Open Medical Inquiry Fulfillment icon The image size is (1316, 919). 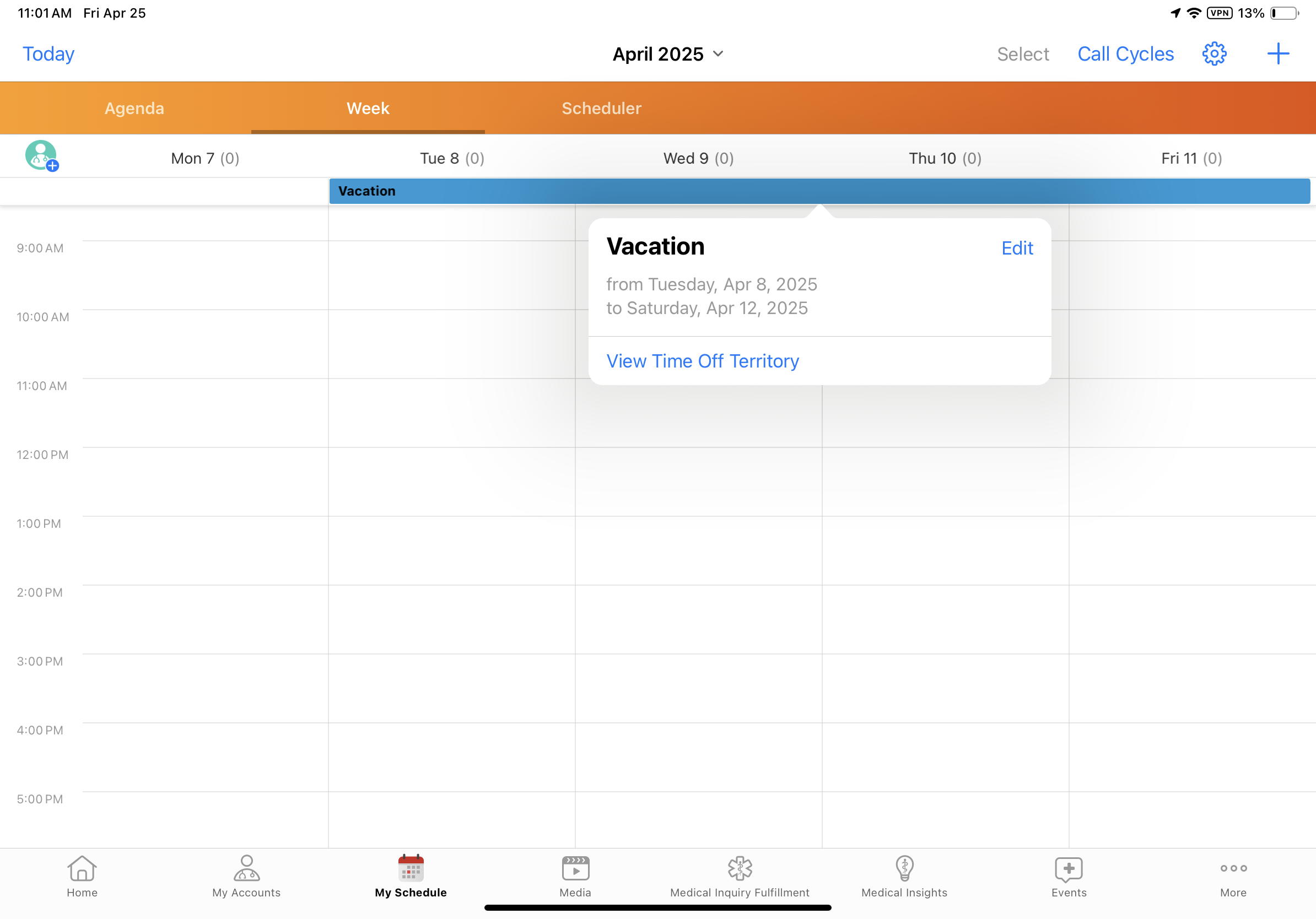pos(740,875)
